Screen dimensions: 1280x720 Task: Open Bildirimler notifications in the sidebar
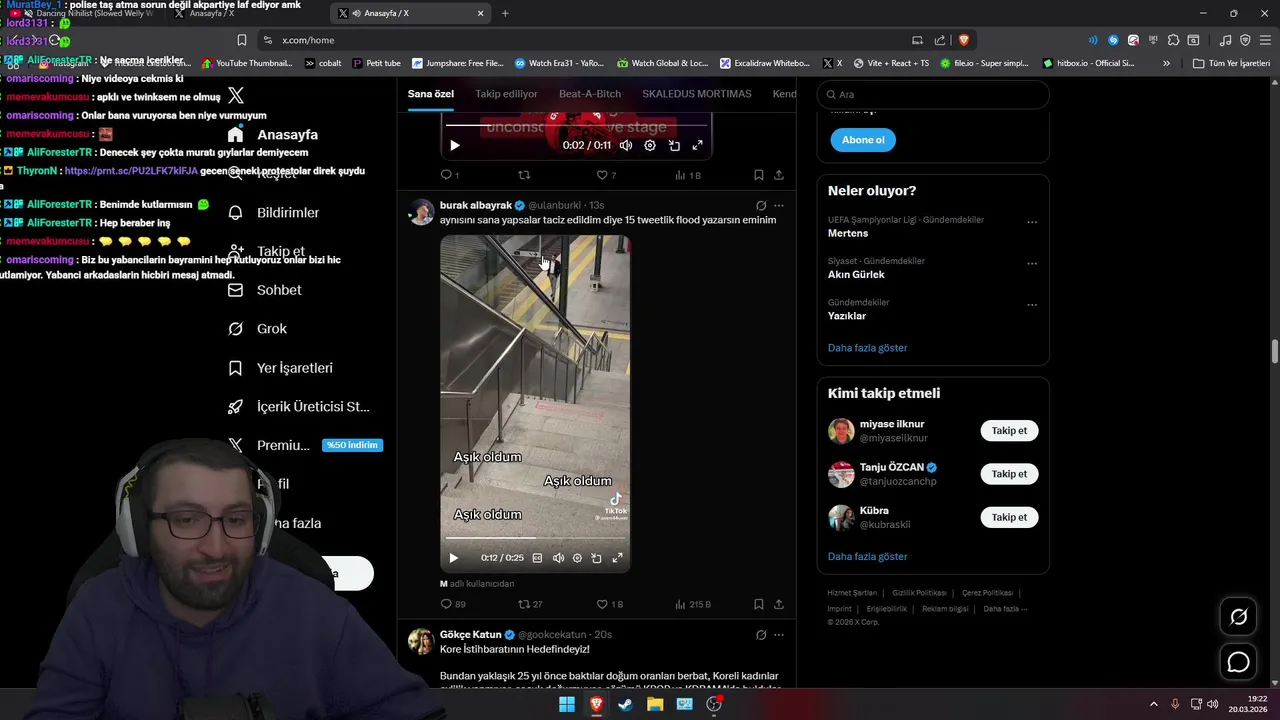273,213
